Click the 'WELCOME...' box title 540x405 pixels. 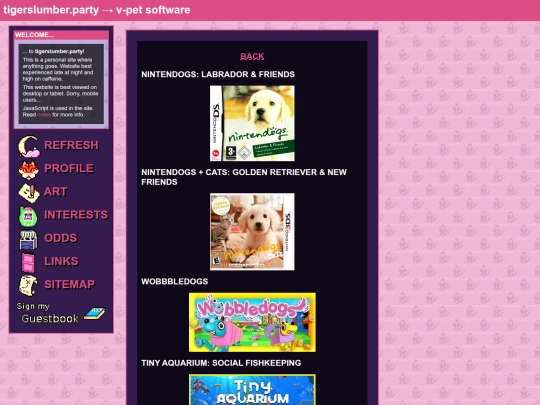point(34,35)
